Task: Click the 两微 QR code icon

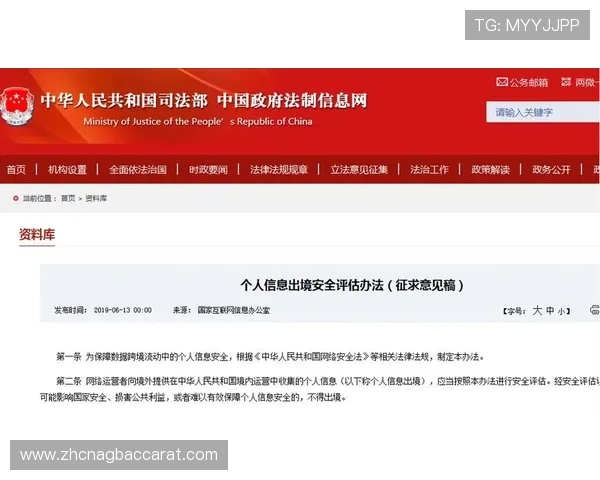Action: point(566,82)
